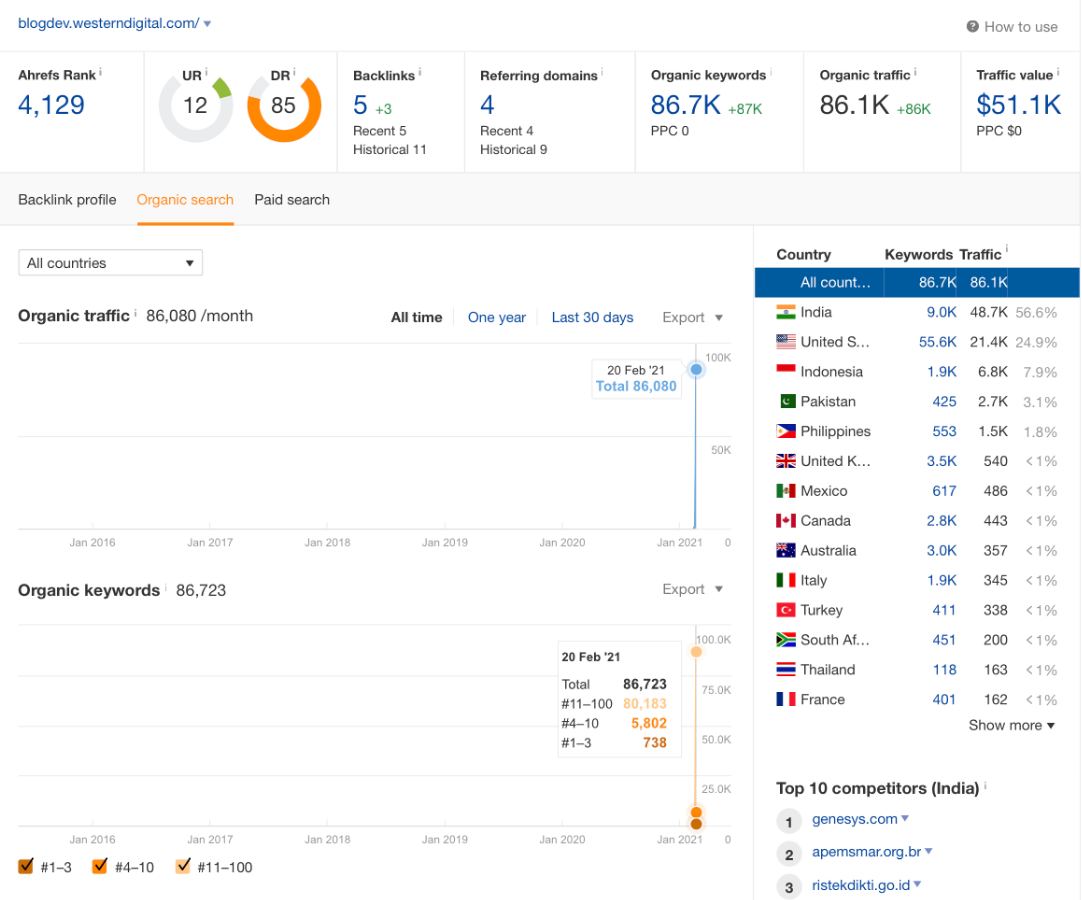The image size is (1082, 900).
Task: Open India keywords count 9.0K
Action: (941, 312)
